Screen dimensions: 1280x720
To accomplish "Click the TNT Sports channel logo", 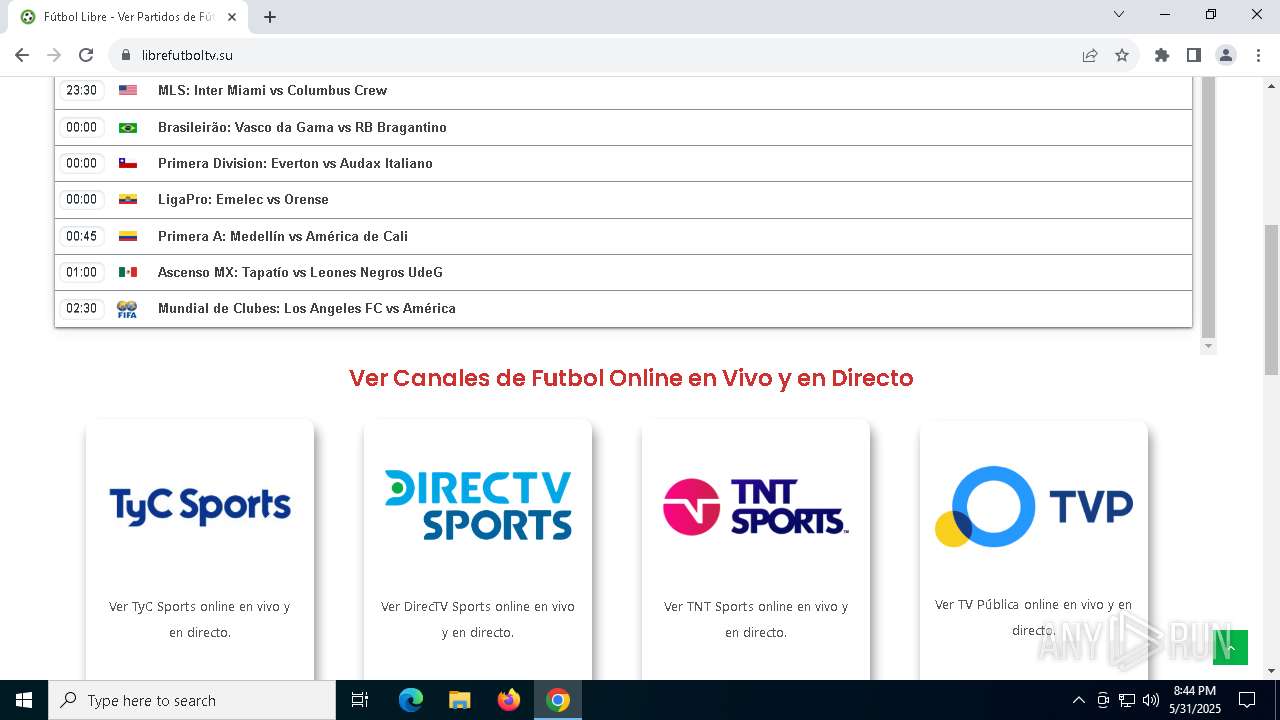I will click(x=756, y=506).
